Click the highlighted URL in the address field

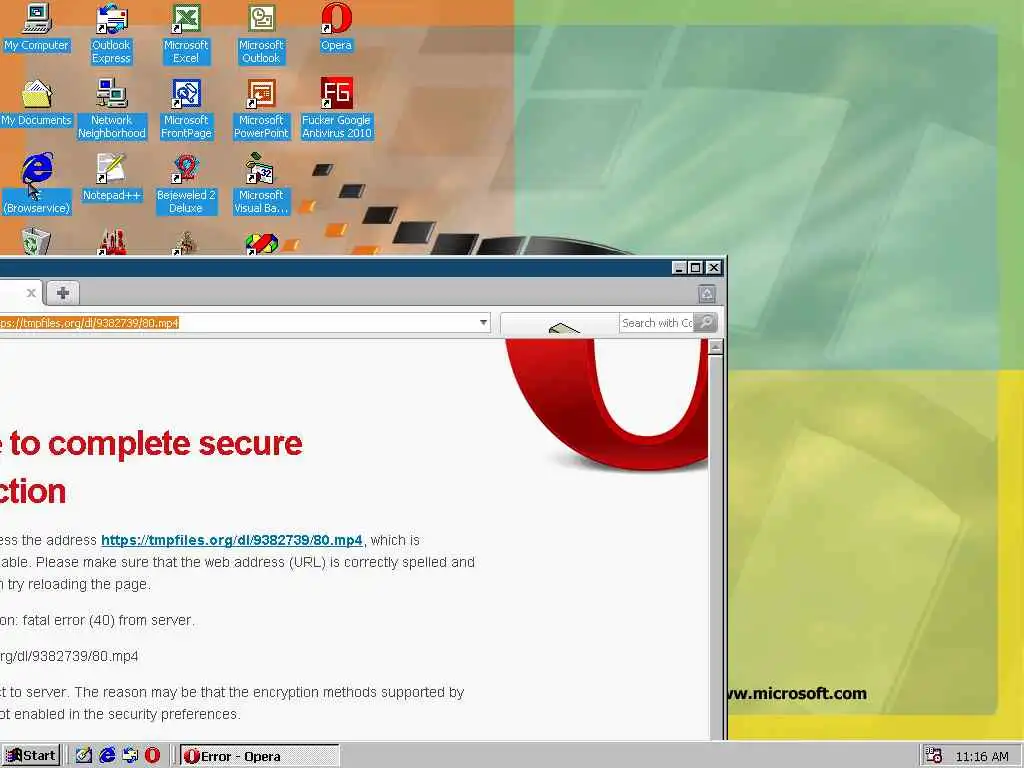(x=89, y=323)
